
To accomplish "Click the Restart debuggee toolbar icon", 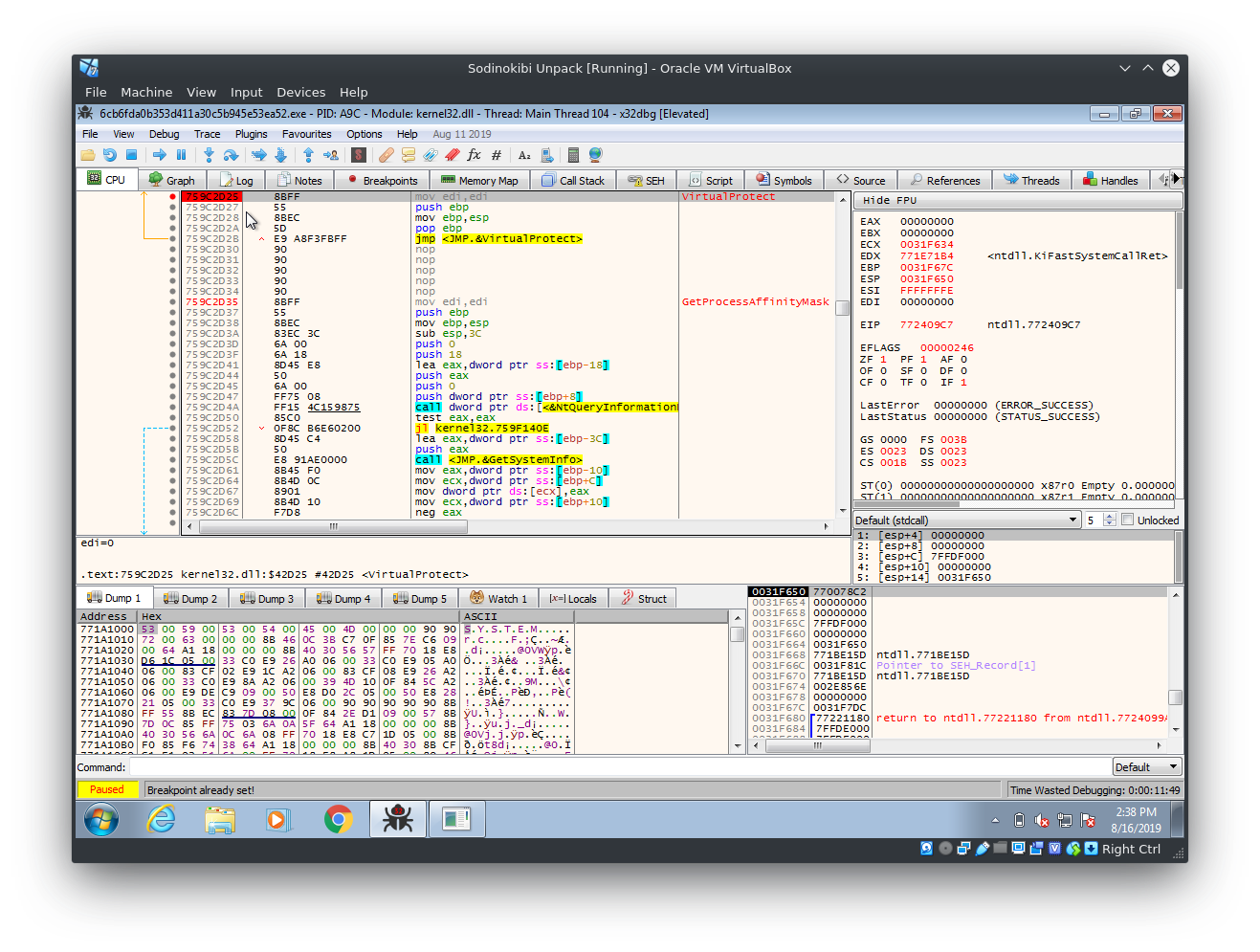I will pyautogui.click(x=109, y=155).
